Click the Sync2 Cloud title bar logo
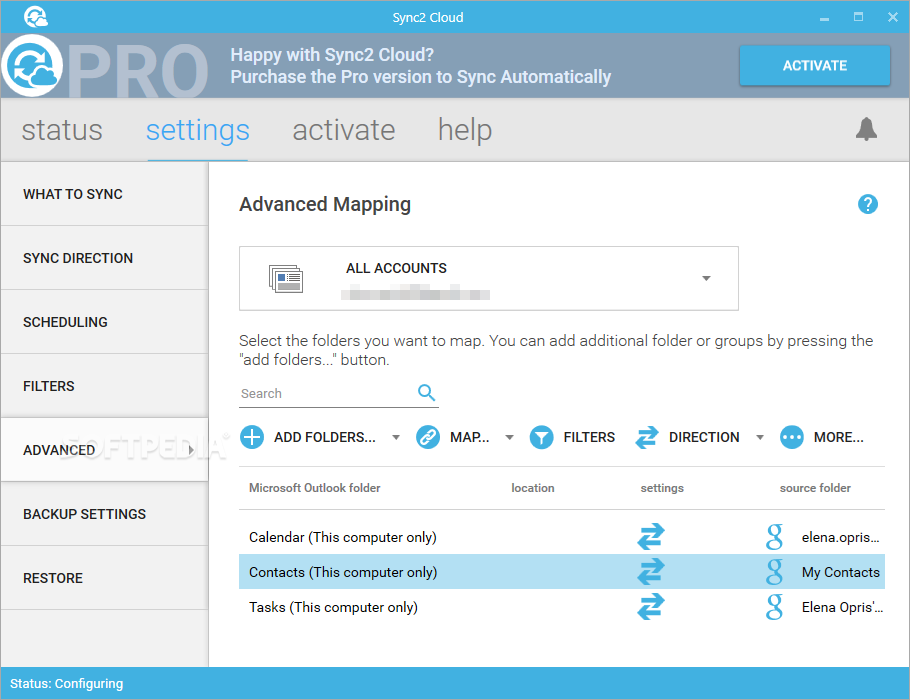The width and height of the screenshot is (910, 700). 35,16
